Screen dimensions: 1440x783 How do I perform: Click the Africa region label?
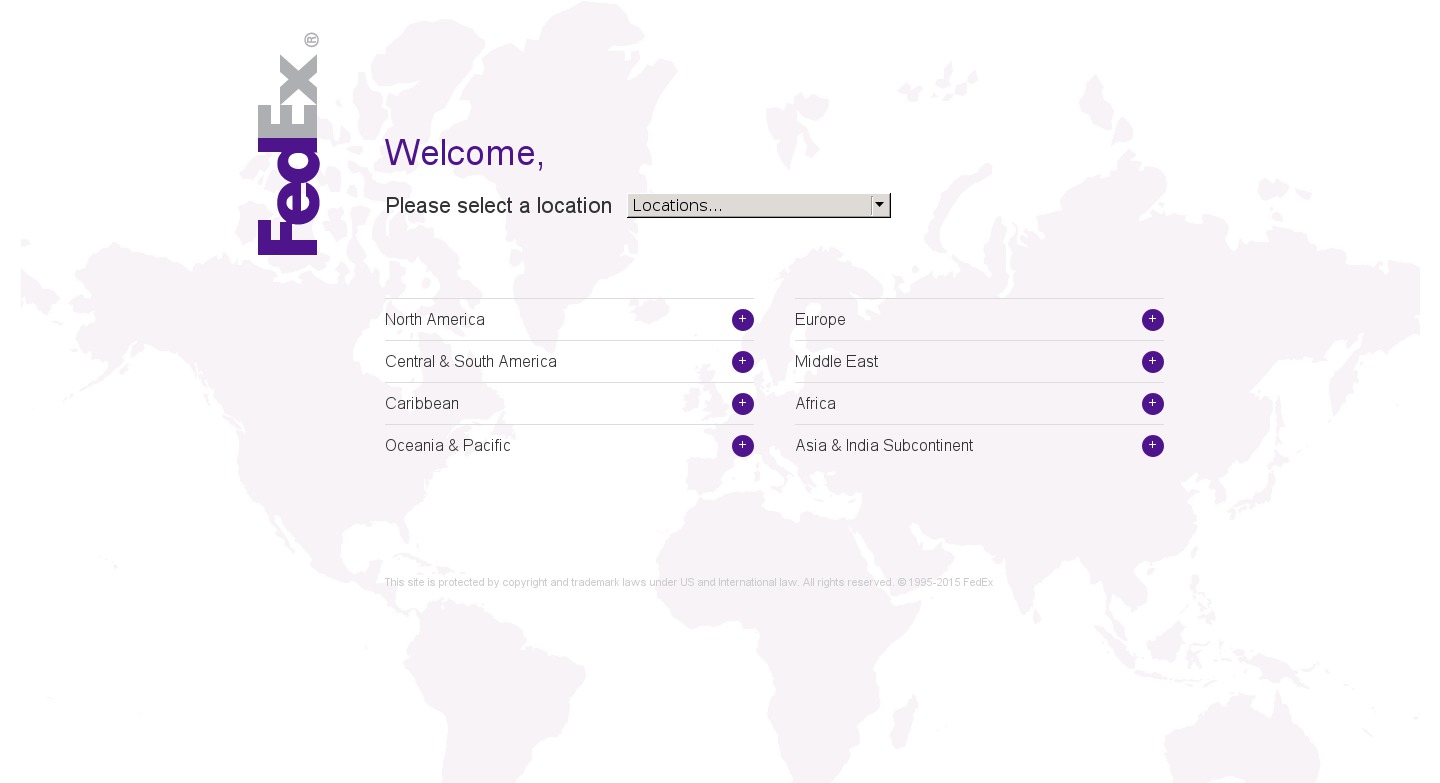tap(815, 404)
